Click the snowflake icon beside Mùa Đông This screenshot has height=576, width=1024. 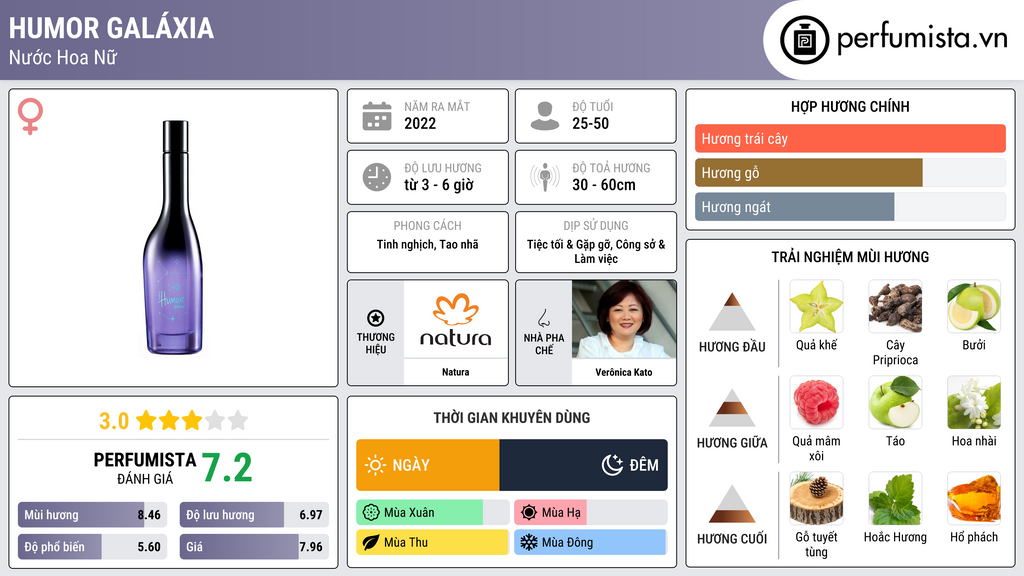click(529, 542)
